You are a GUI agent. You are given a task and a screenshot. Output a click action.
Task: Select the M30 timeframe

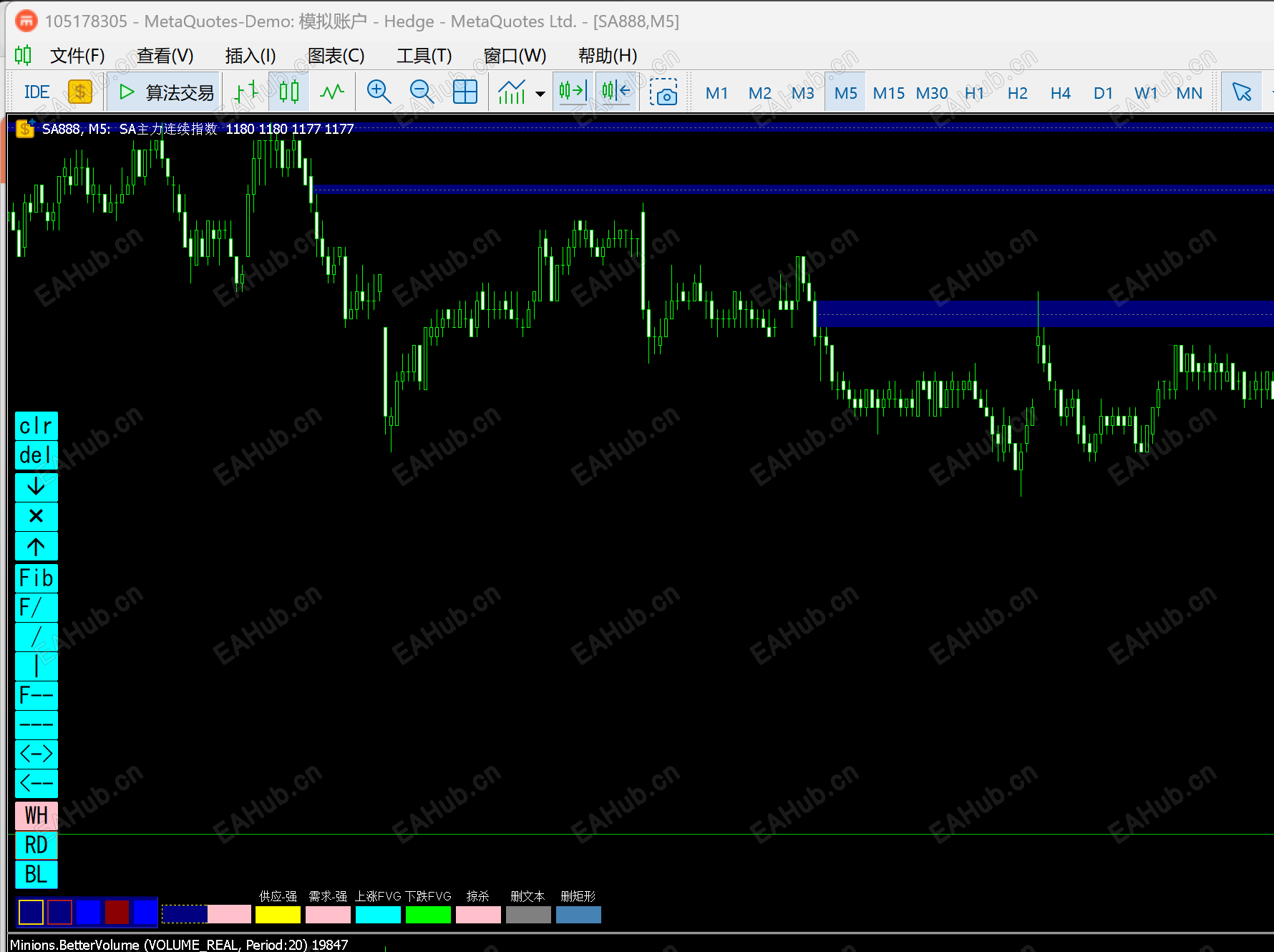pyautogui.click(x=932, y=93)
